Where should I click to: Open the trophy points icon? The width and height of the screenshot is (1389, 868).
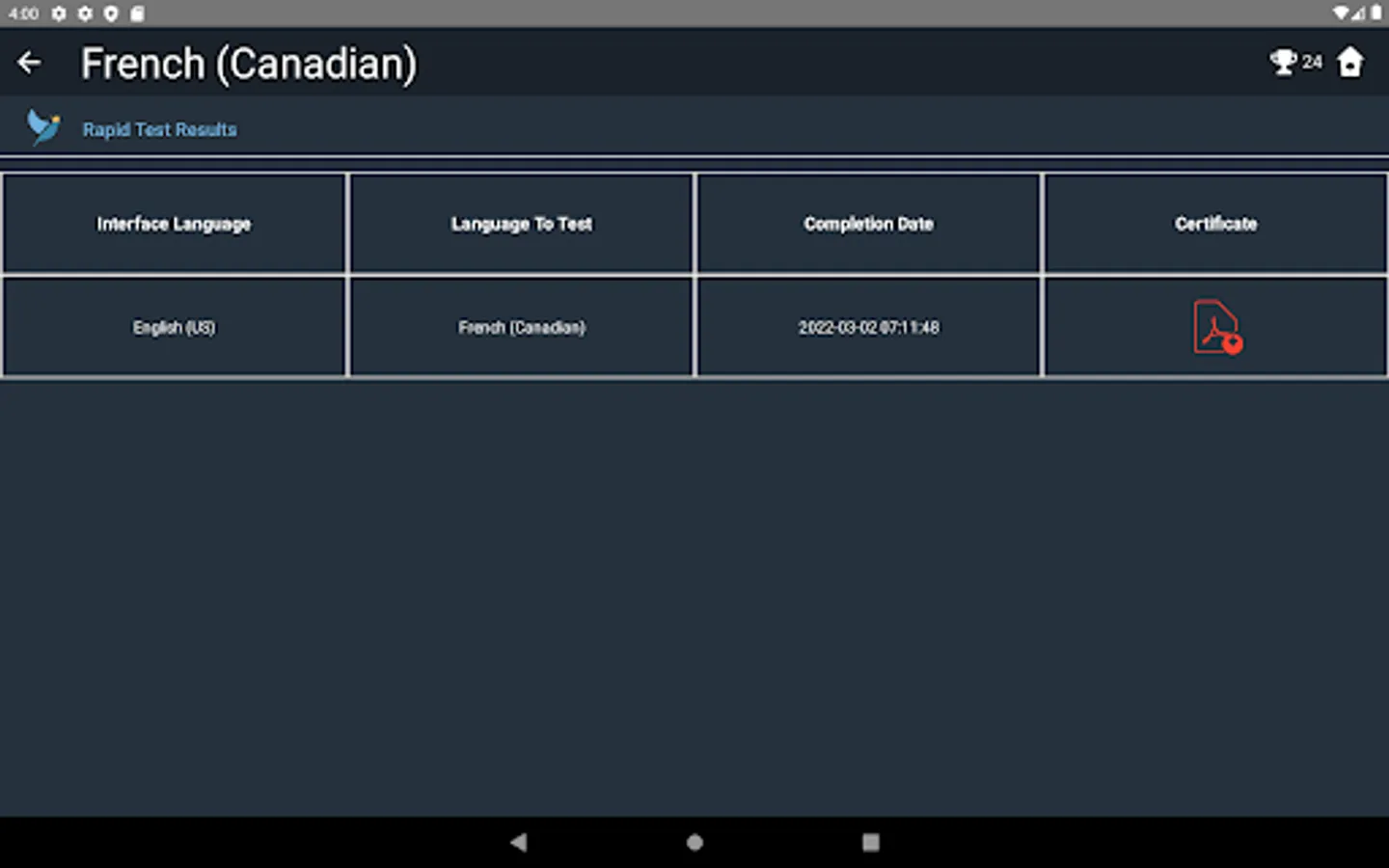1283,63
